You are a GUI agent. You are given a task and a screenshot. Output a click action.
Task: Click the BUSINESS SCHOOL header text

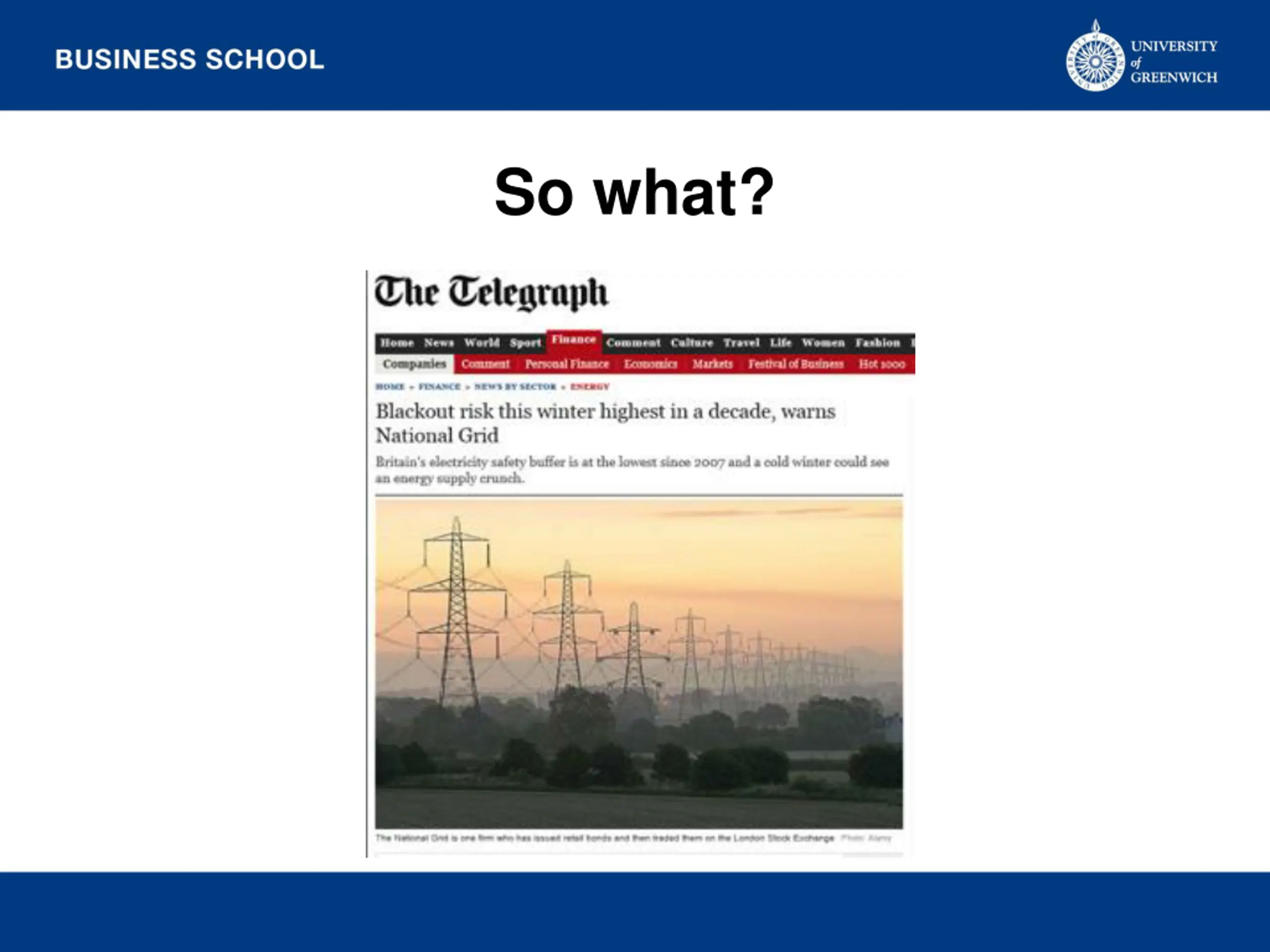190,59
